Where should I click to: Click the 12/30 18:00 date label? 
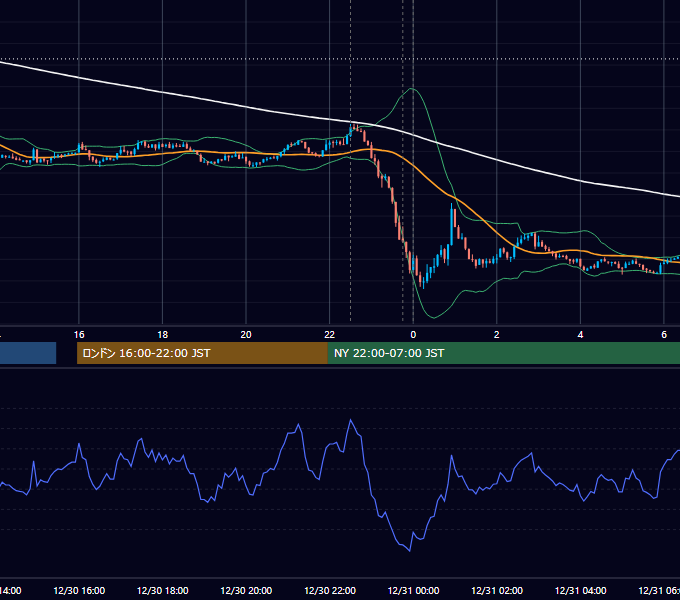(163, 590)
